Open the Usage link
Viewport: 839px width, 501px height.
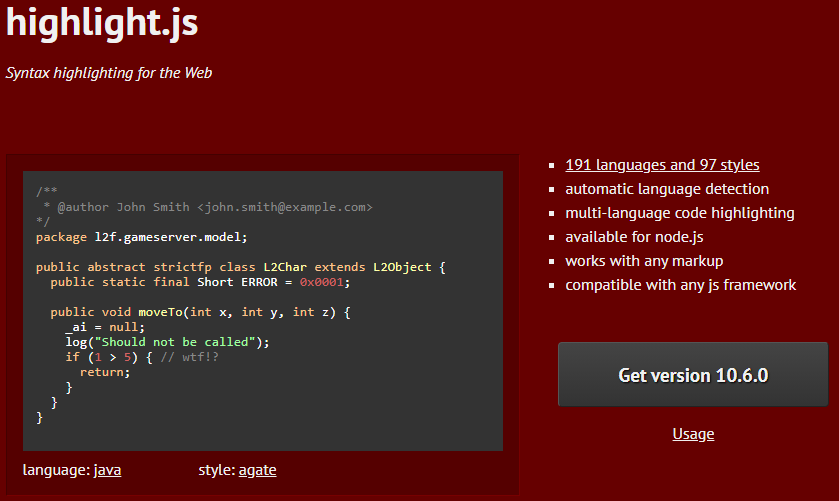[x=693, y=434]
